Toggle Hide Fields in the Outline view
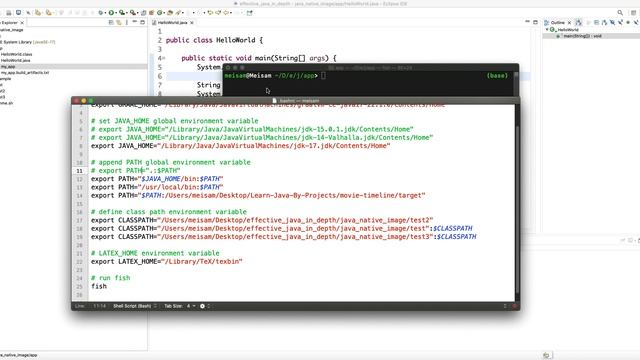 [x=612, y=22]
